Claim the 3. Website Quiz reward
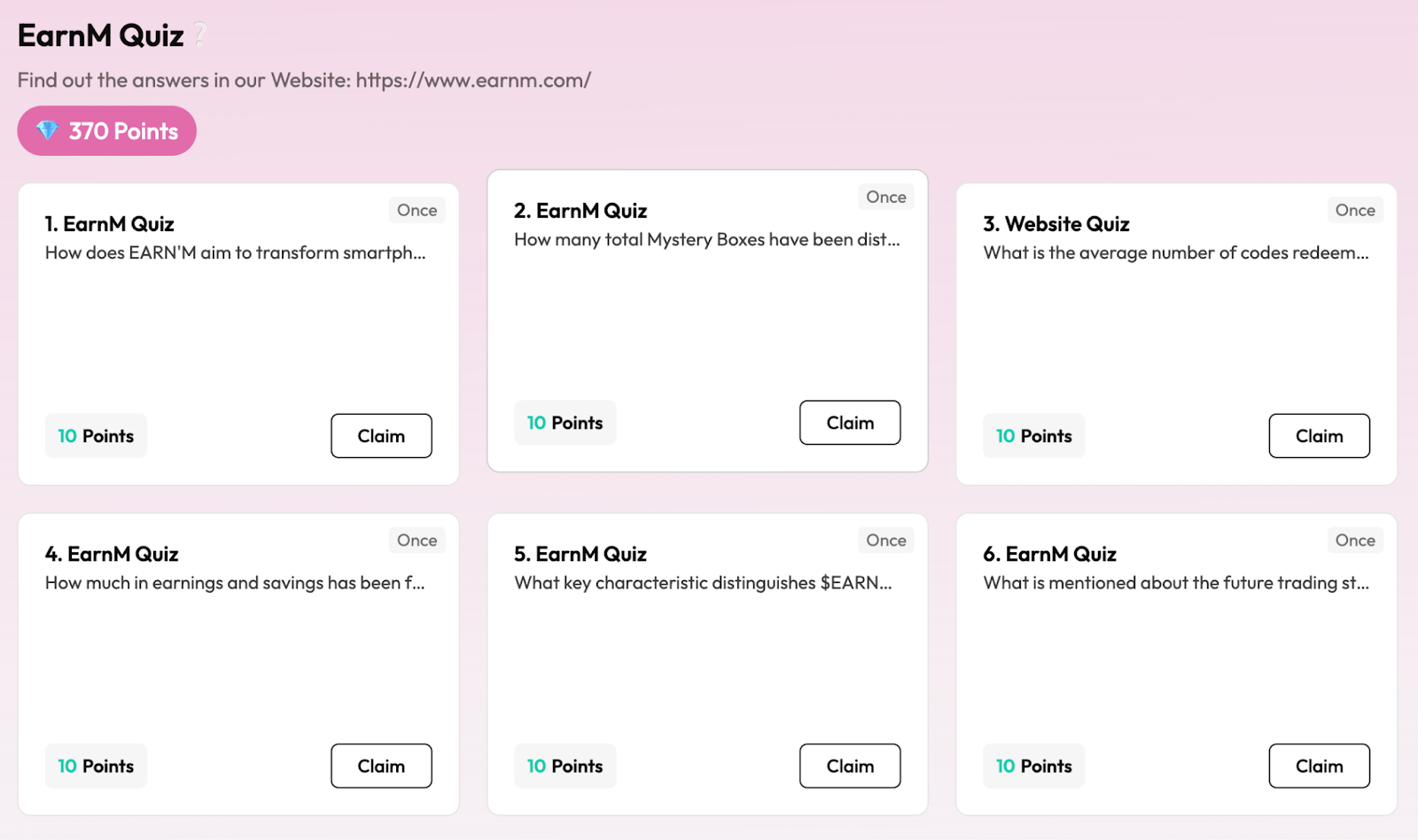This screenshot has width=1418, height=840. point(1319,436)
